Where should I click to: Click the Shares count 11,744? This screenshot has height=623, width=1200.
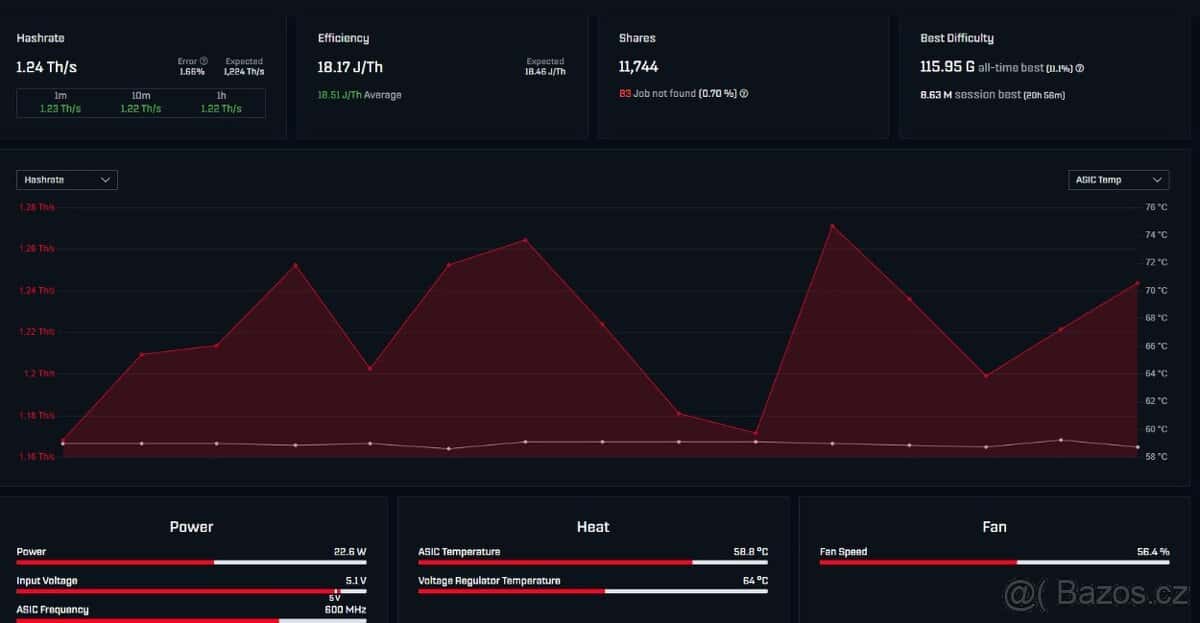tap(638, 68)
